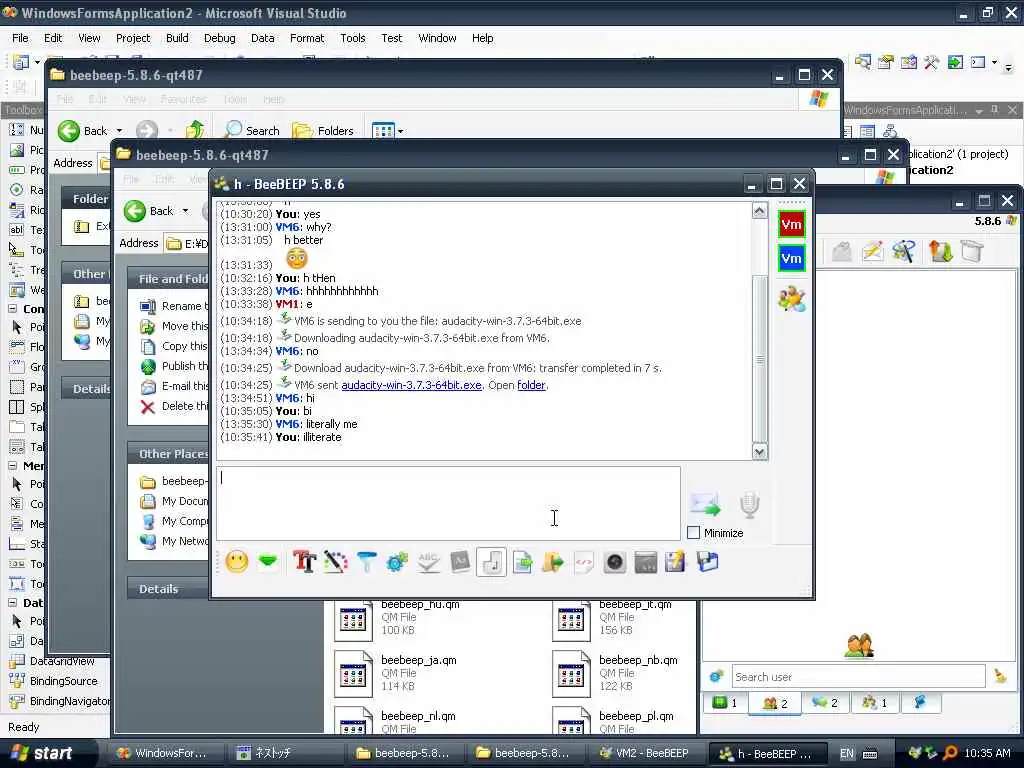Click the chat history scroll up arrow
The width and height of the screenshot is (1024, 768).
(x=760, y=211)
